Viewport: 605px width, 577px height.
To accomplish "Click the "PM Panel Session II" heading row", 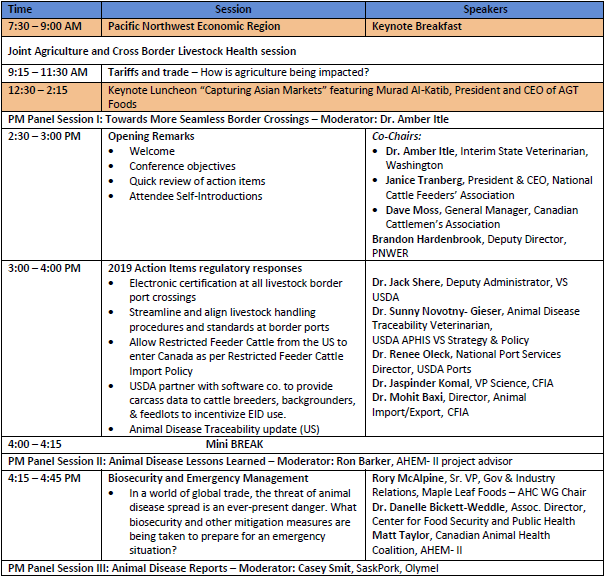I will 259,461.
